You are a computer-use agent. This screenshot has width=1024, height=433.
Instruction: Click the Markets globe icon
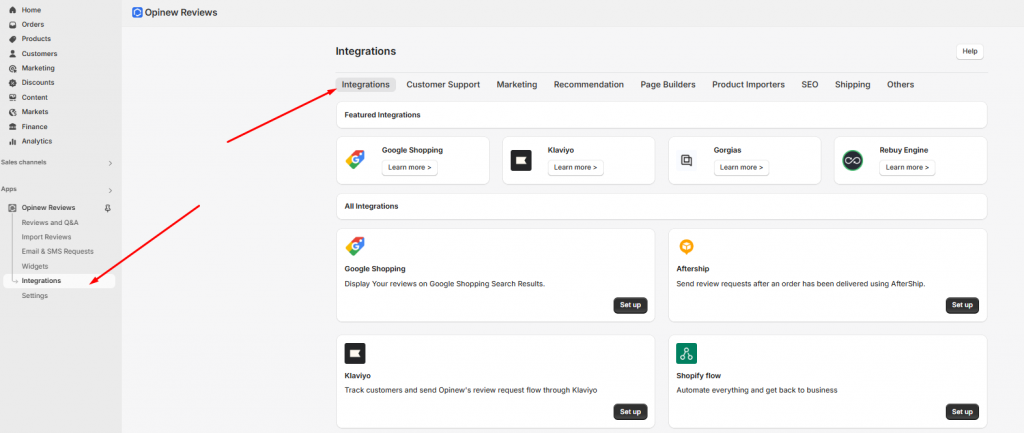(x=12, y=112)
